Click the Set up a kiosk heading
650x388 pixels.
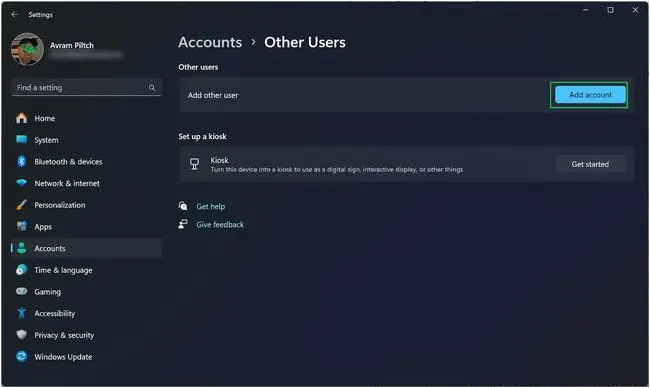[202, 136]
